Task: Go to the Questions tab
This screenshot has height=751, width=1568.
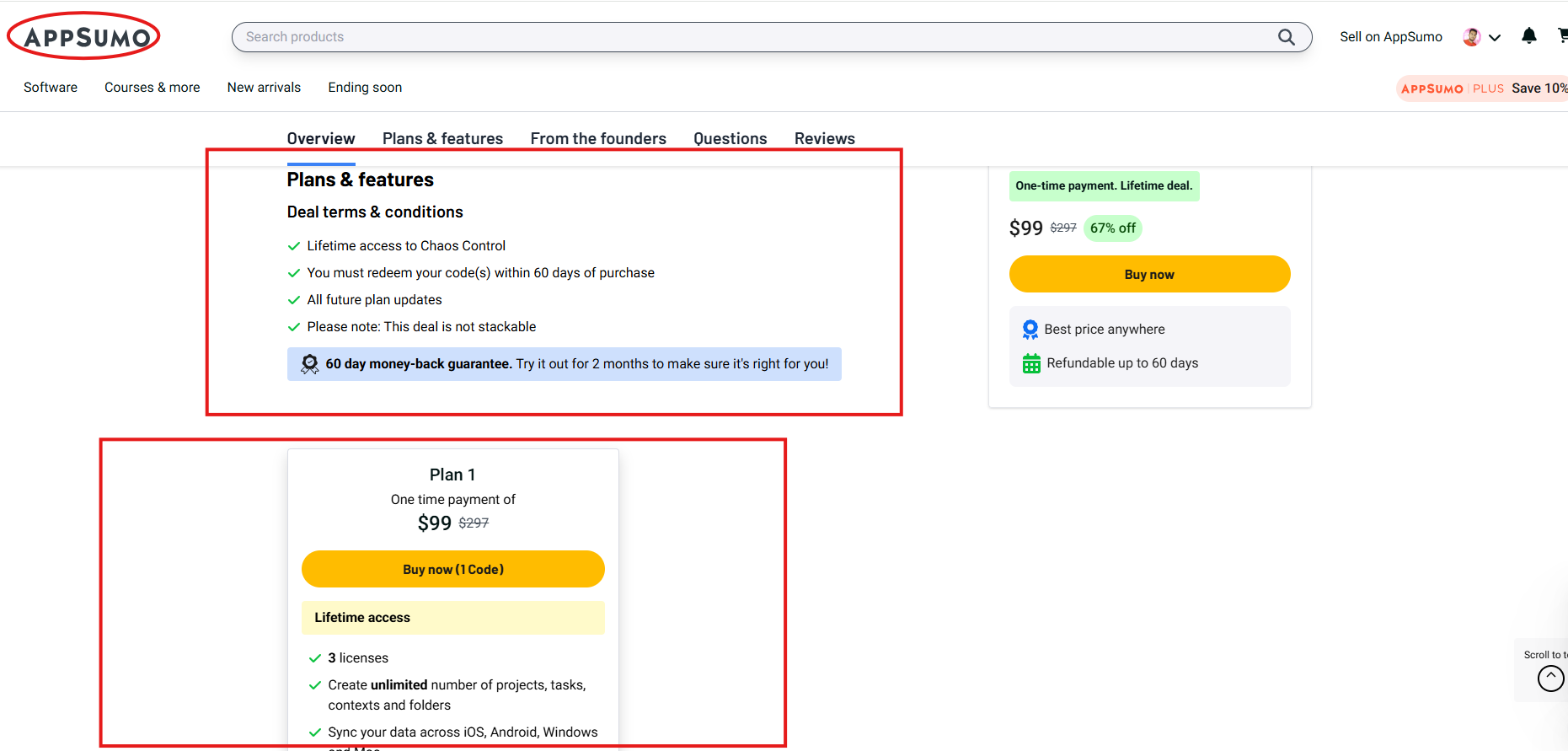Action: click(x=730, y=139)
